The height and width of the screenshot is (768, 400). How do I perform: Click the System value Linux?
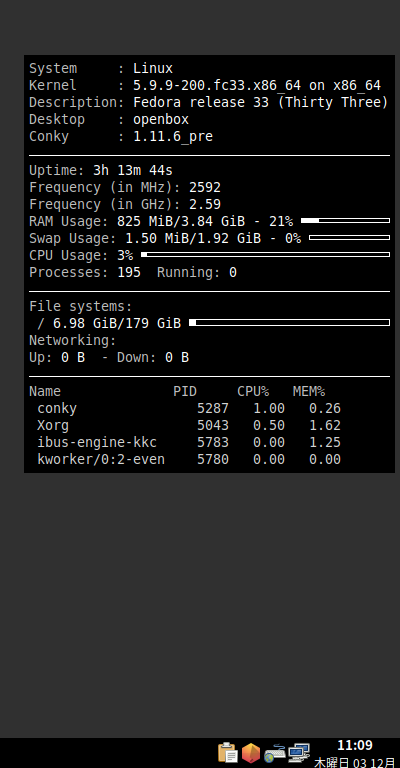click(153, 69)
